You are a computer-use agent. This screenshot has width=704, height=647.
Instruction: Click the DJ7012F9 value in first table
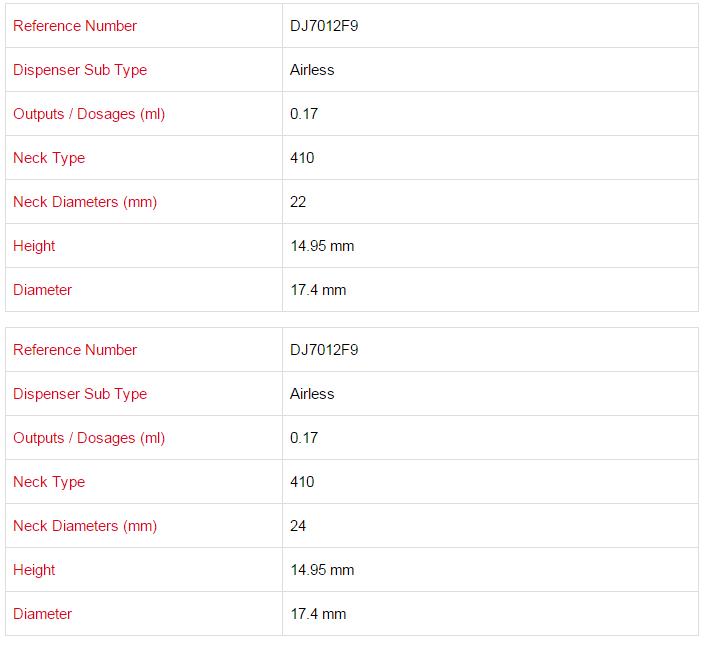[324, 26]
